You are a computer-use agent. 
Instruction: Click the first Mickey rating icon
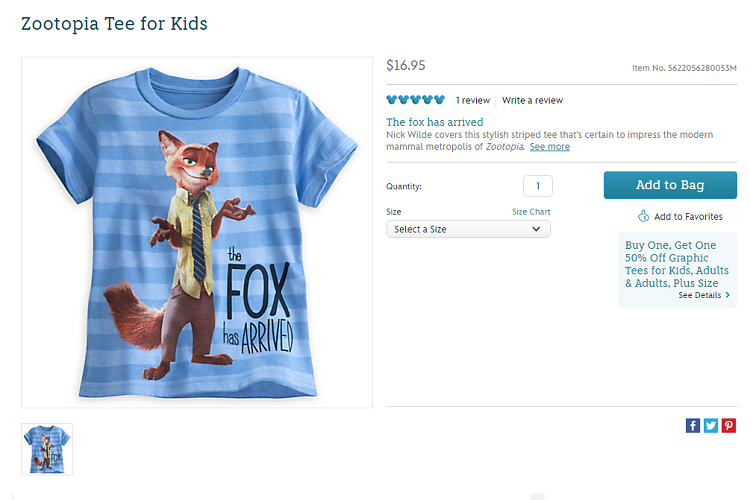(x=392, y=100)
